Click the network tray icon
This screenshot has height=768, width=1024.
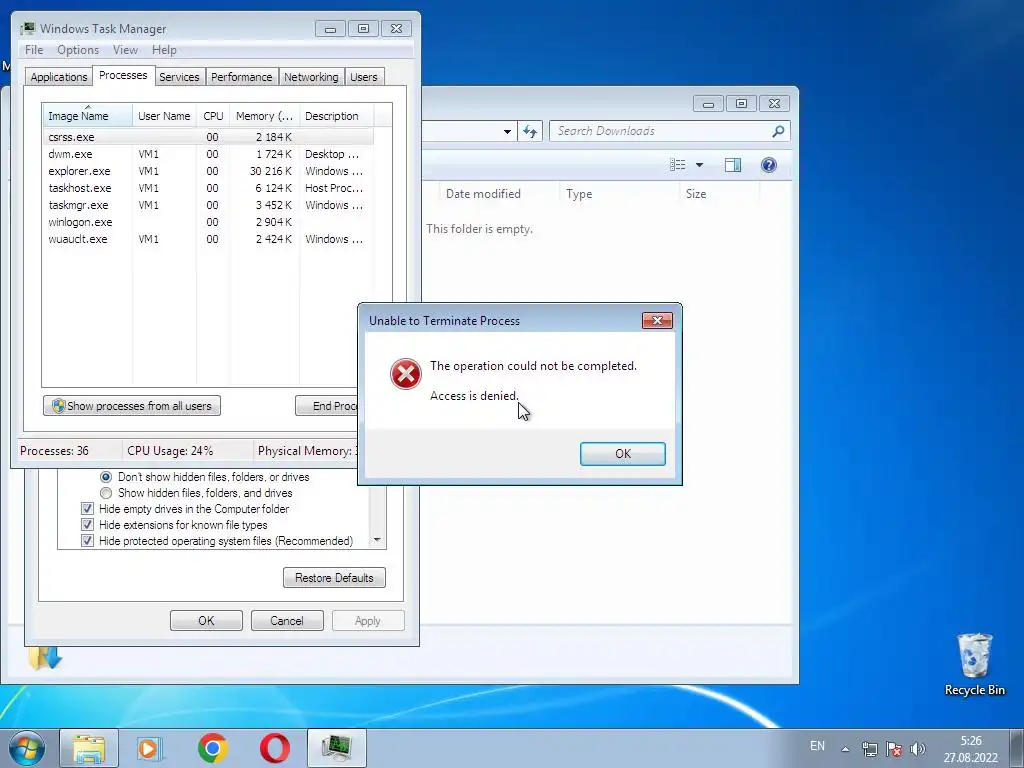pos(869,749)
